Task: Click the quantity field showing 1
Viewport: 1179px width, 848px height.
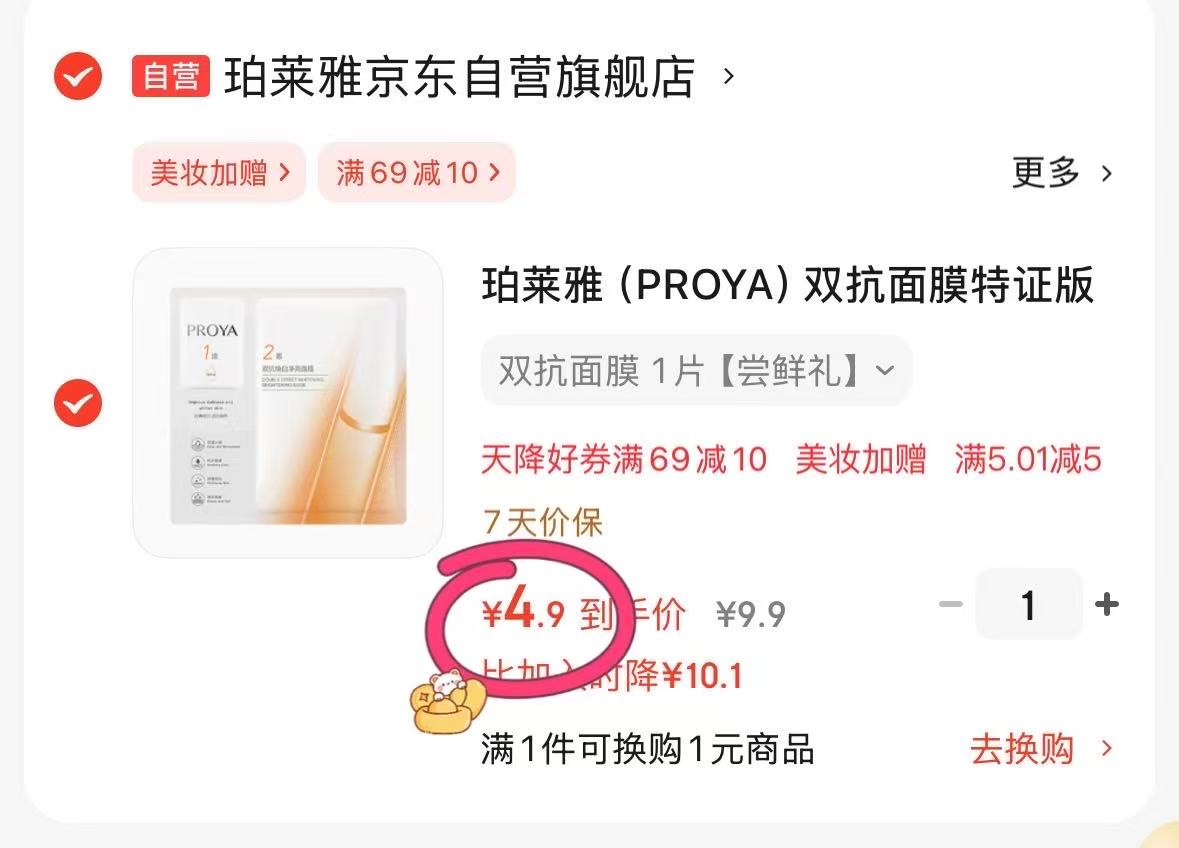Action: pyautogui.click(x=1029, y=604)
